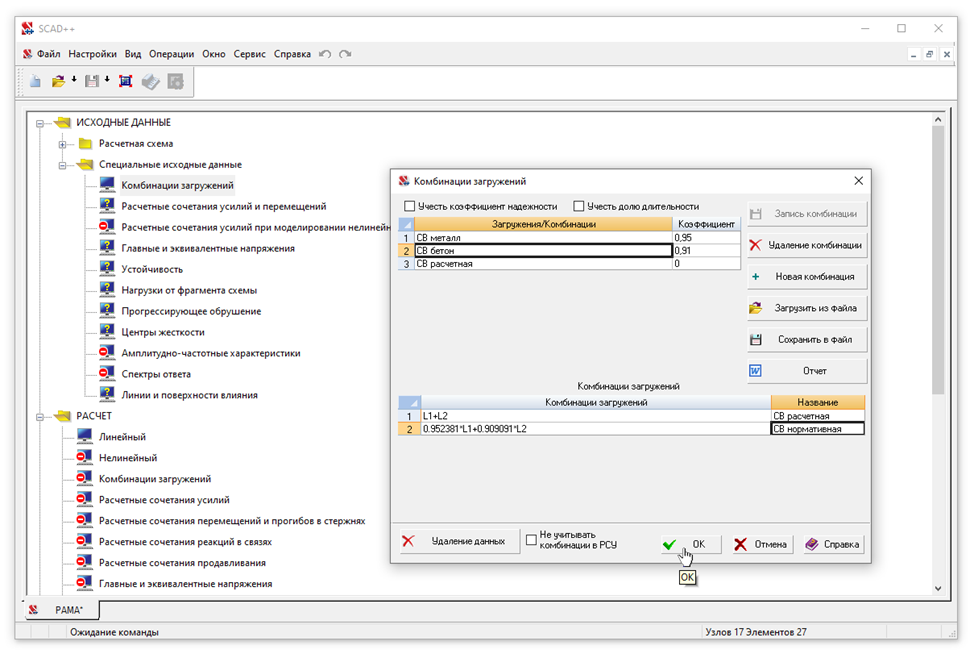This screenshot has height=654, width=974.
Task: Open the Файл menu
Action: pyautogui.click(x=48, y=54)
